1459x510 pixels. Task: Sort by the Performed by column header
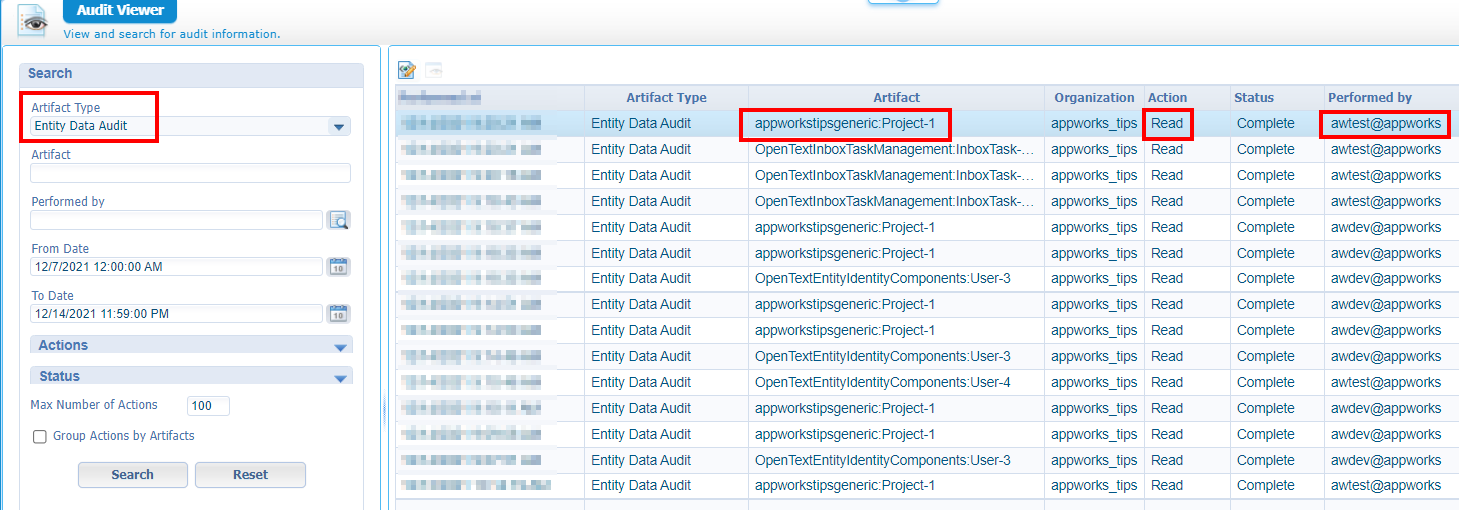[1369, 98]
